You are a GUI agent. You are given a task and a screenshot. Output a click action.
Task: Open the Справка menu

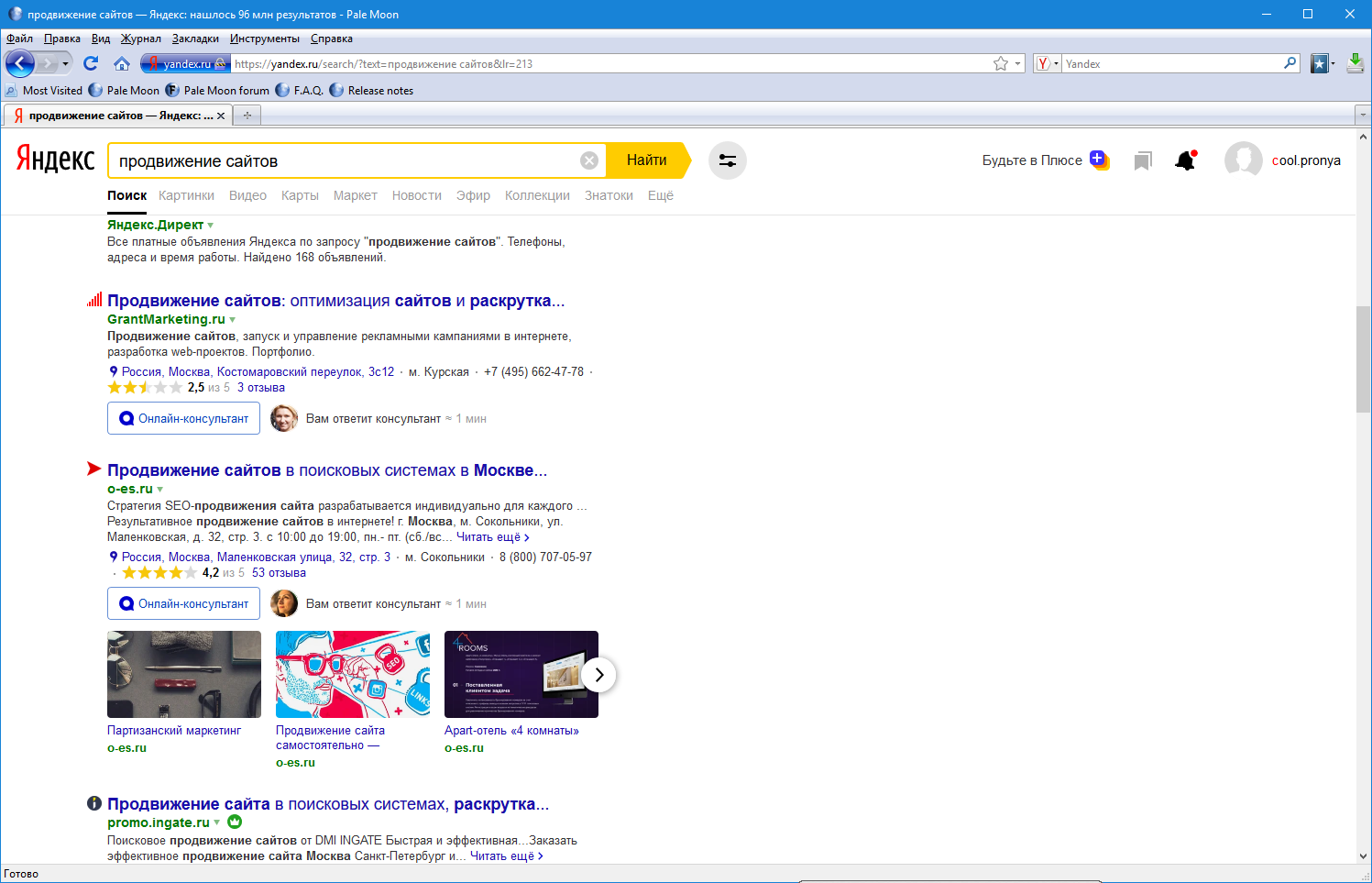tap(332, 39)
